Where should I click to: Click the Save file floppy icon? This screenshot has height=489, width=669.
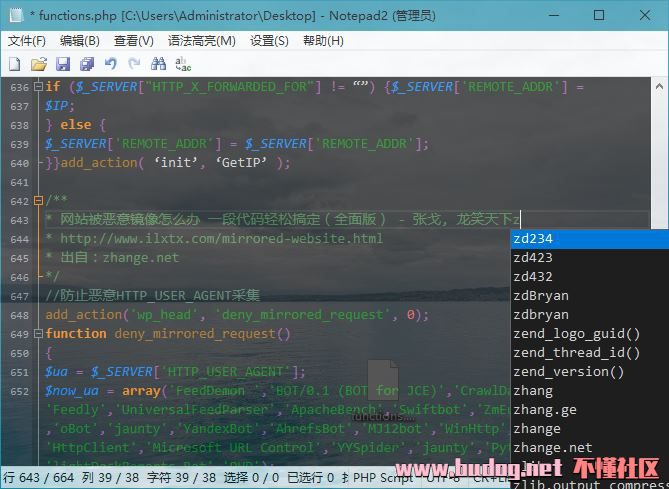click(63, 64)
